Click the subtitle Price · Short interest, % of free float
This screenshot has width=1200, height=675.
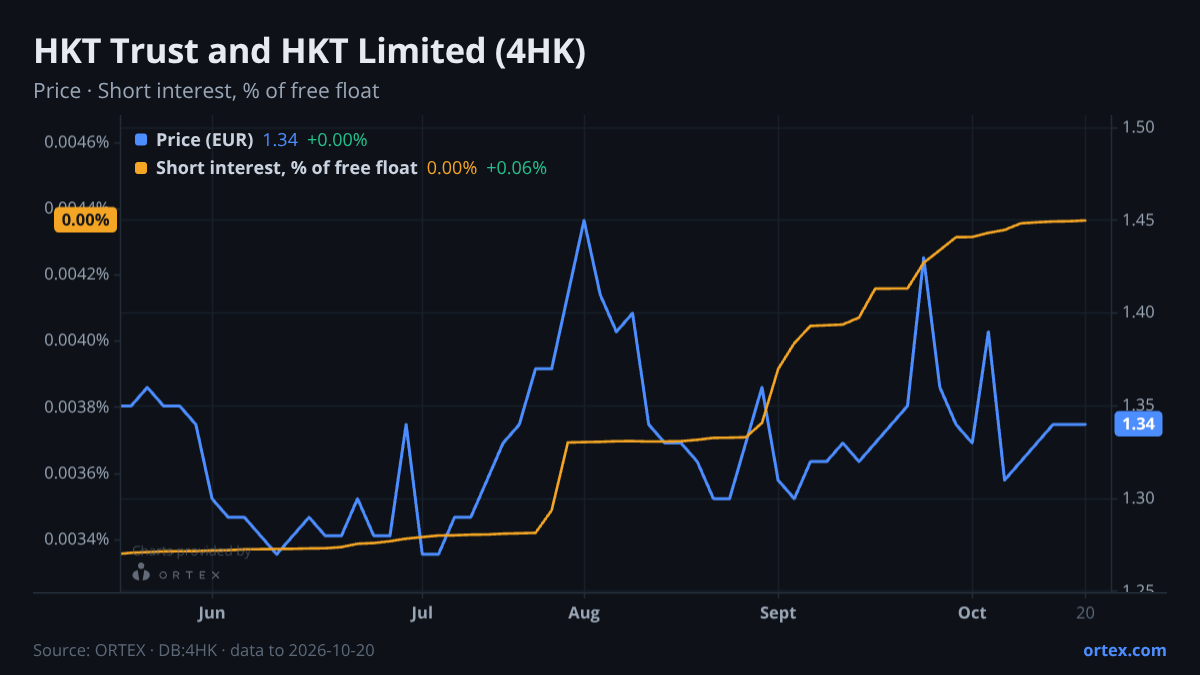206,91
